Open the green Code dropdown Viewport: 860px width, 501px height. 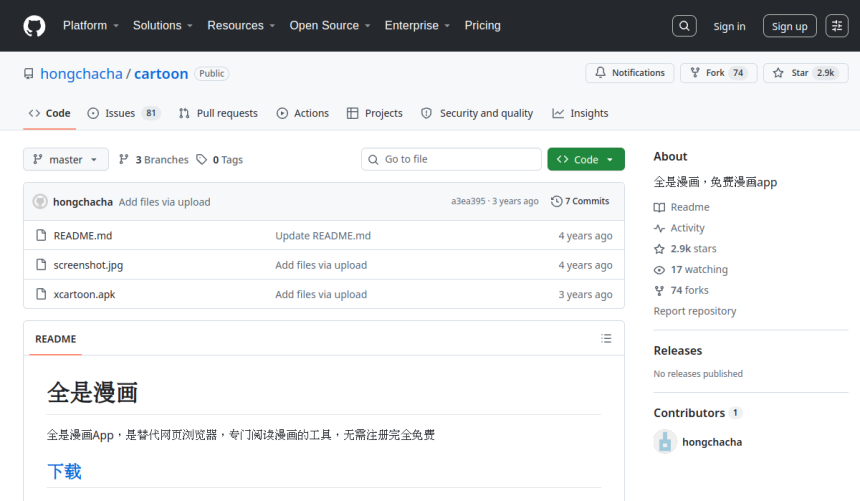coord(586,159)
